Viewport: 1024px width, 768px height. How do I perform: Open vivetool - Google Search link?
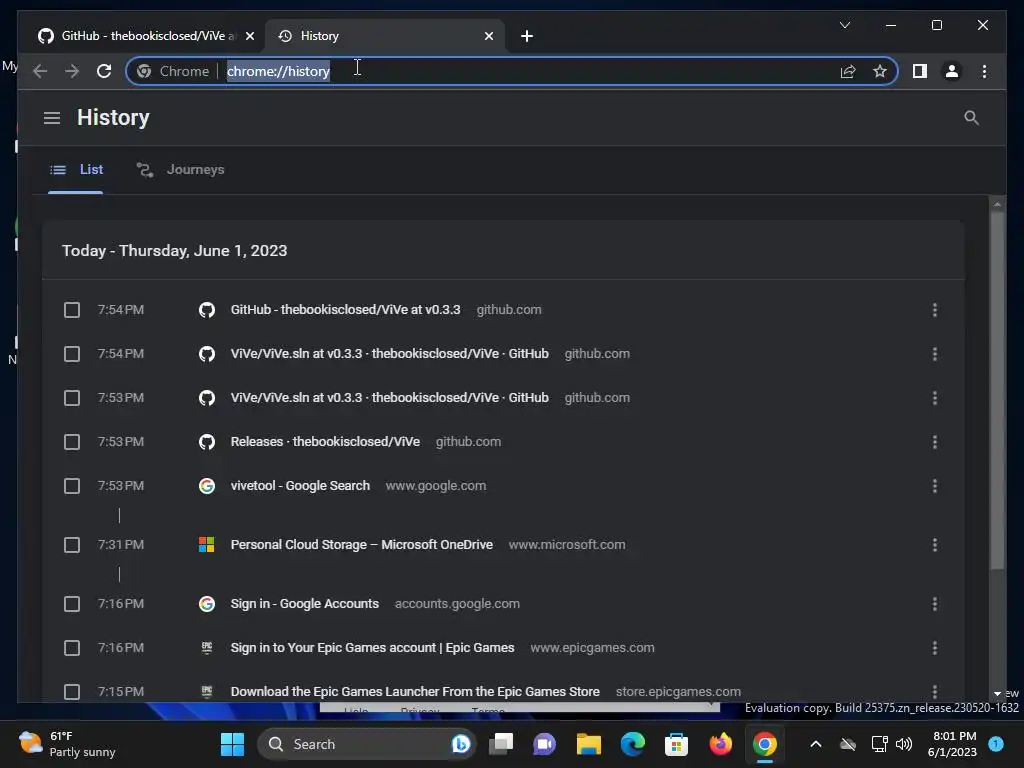point(300,486)
